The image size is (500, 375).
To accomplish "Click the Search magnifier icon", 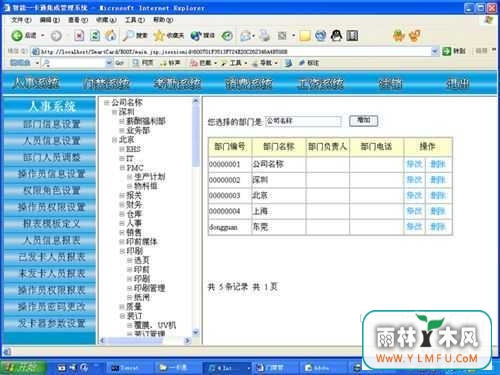I will click(128, 35).
